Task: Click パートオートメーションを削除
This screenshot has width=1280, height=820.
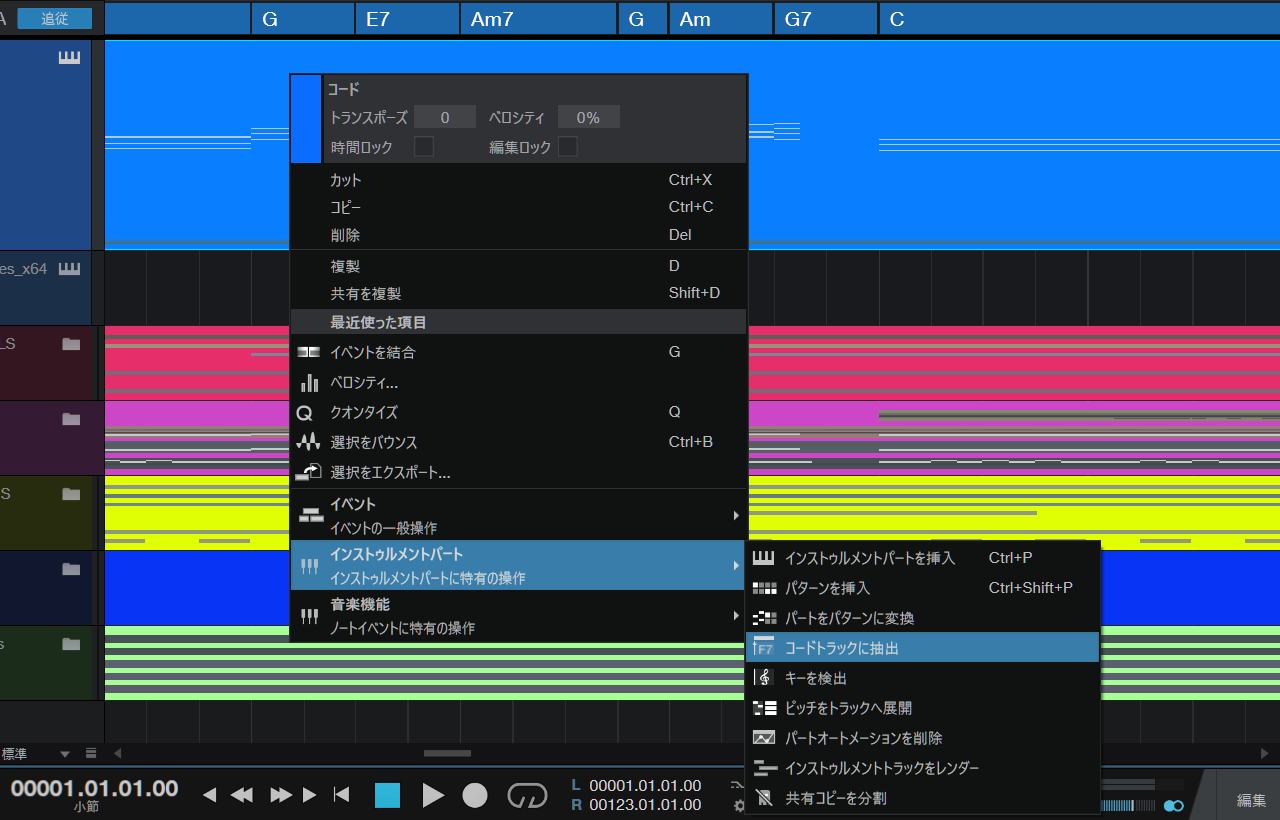Action: click(922, 738)
